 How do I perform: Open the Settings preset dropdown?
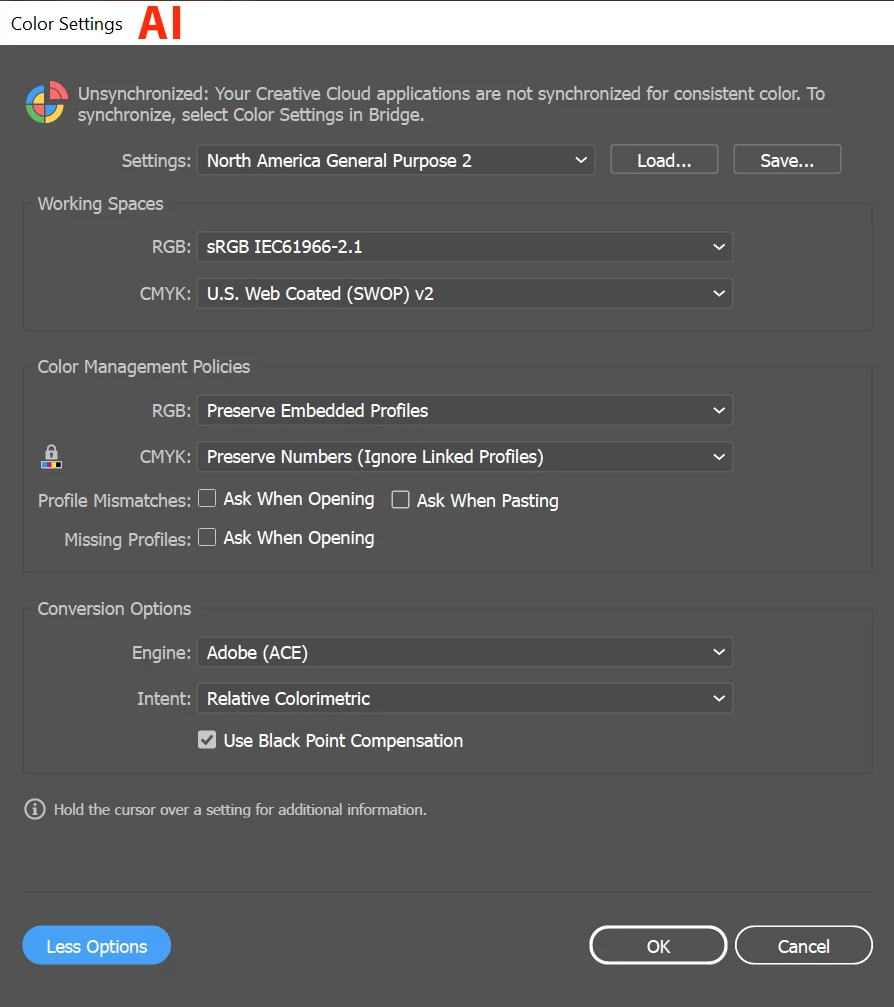396,160
